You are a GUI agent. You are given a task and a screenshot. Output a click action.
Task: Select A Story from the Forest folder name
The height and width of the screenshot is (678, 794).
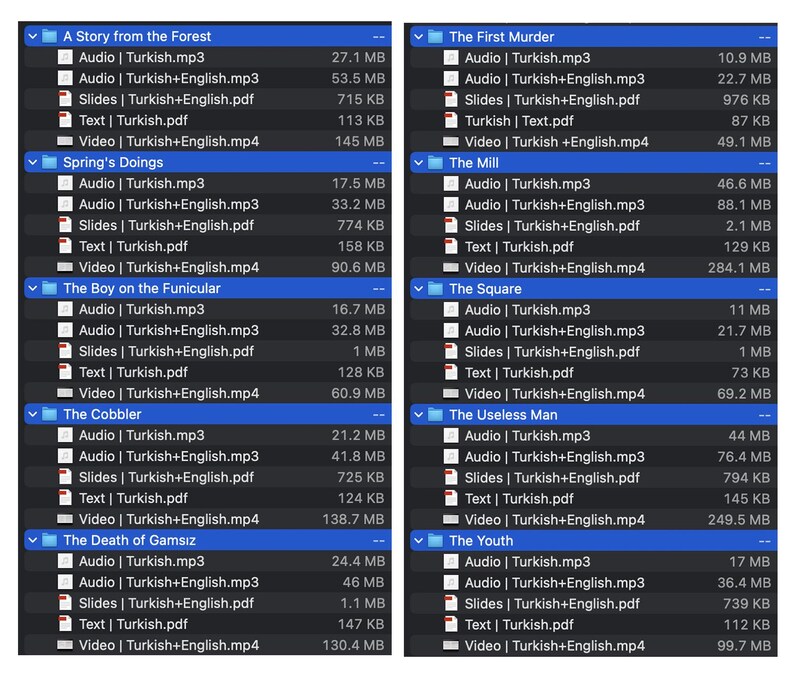click(137, 36)
